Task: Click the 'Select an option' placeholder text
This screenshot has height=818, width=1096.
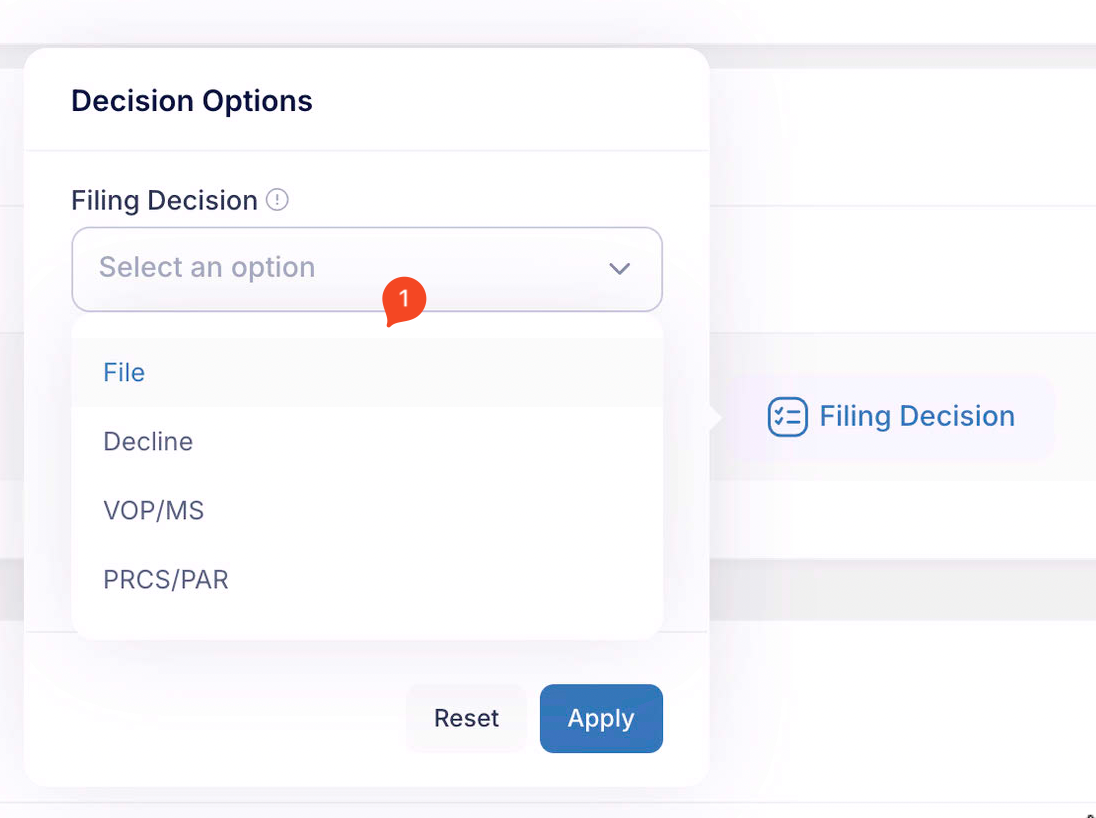Action: (207, 267)
